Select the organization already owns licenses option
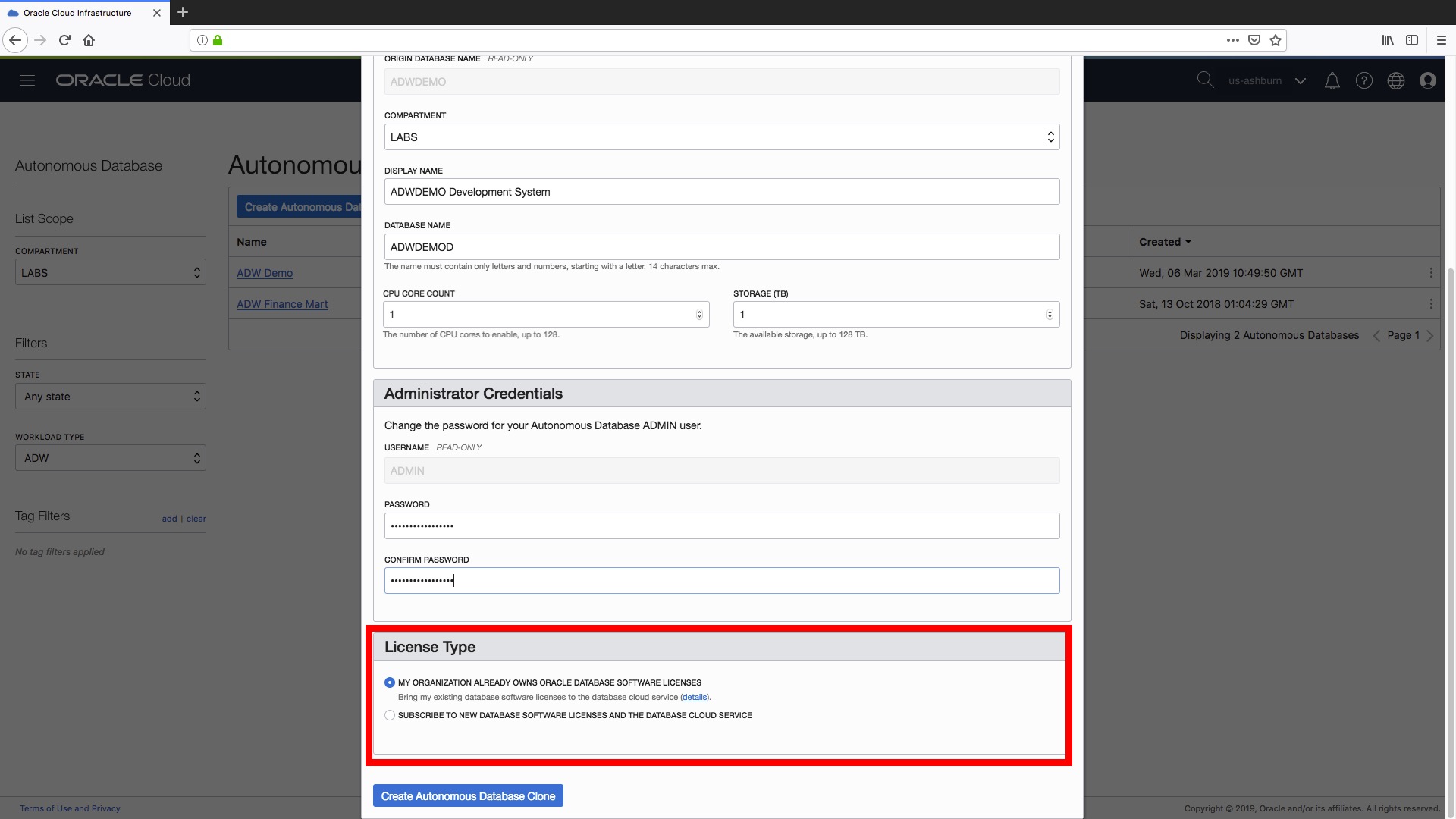This screenshot has height=819, width=1456. 389,682
